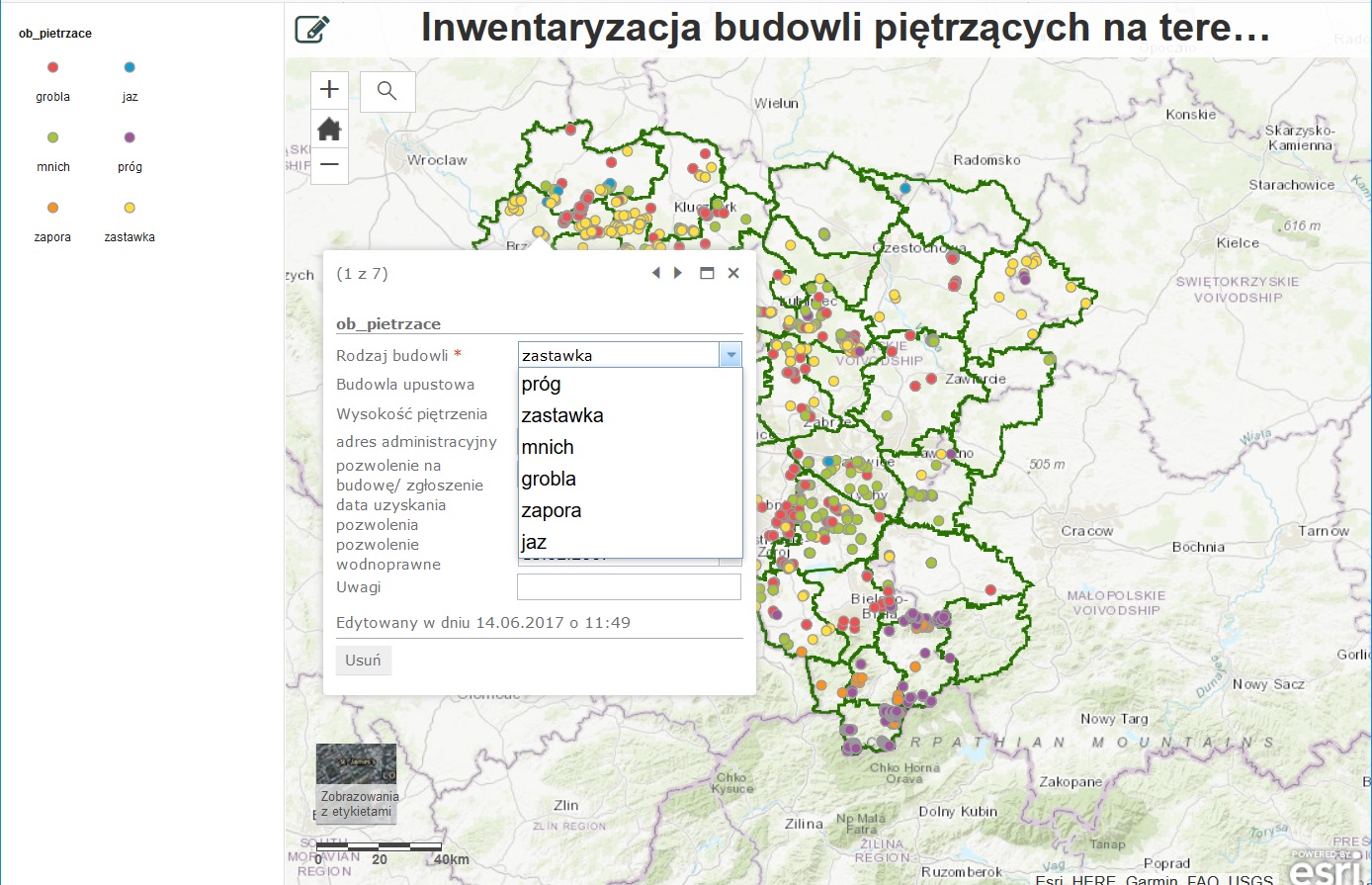Return map to the default home extent
The image size is (1372, 885).
click(x=329, y=129)
